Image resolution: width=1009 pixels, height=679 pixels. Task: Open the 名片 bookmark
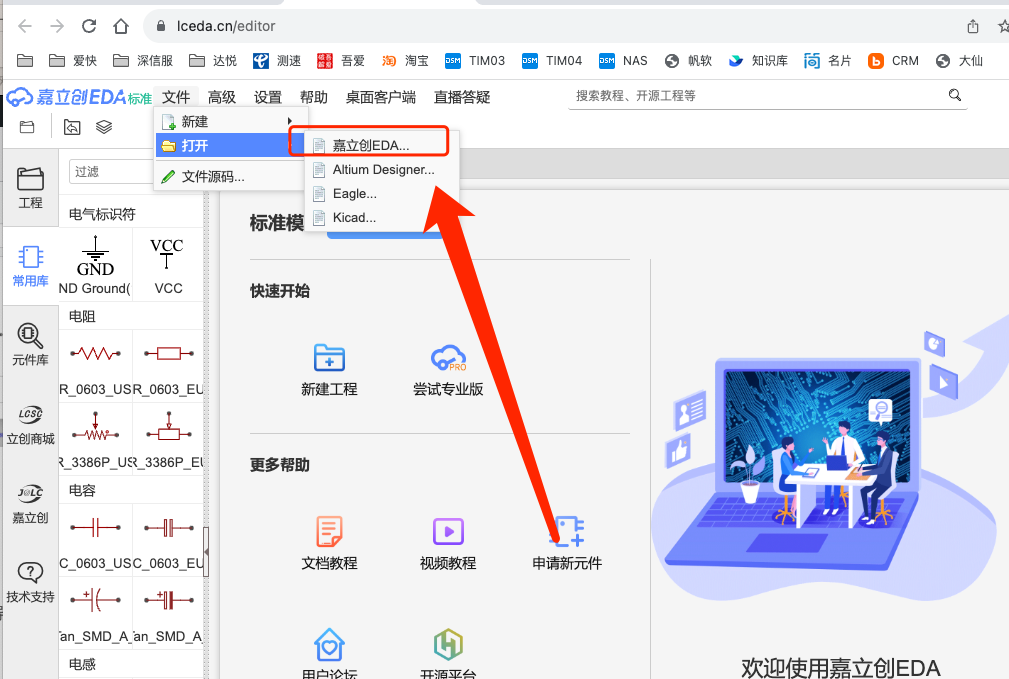[x=828, y=60]
